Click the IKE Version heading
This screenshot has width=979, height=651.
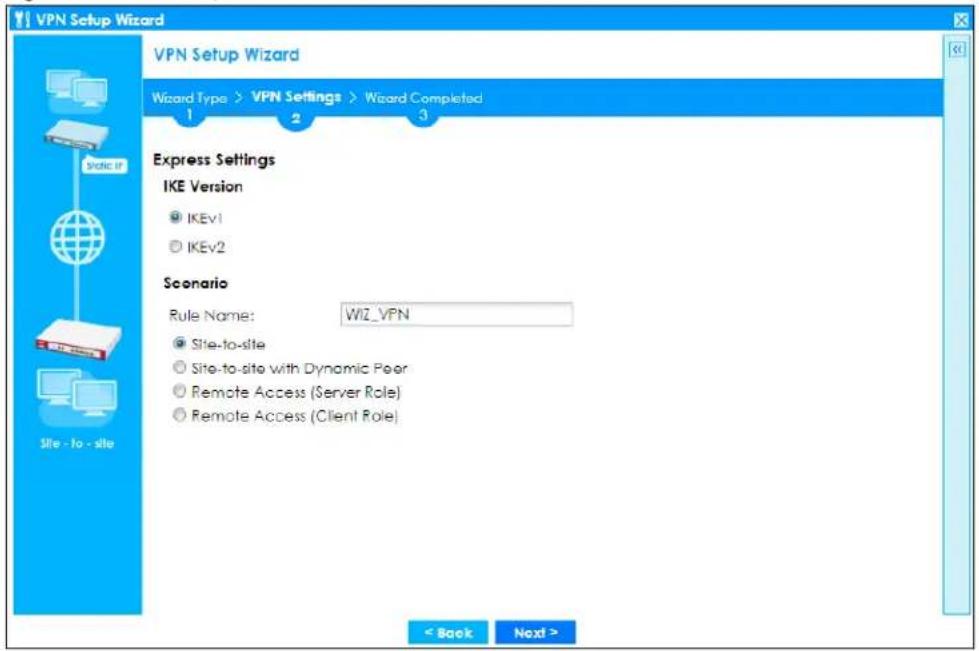(203, 186)
